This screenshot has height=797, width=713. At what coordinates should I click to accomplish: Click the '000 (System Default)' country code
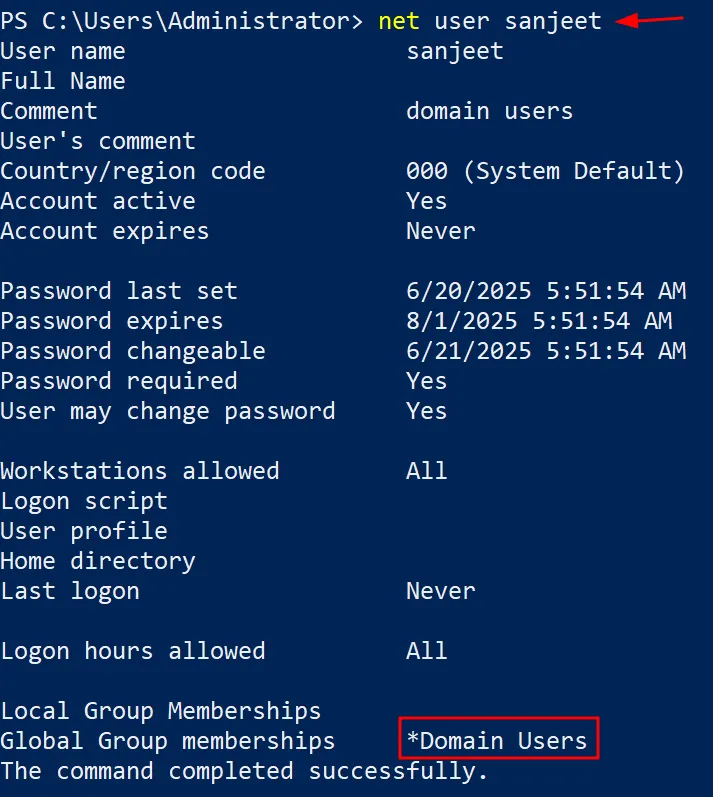(545, 171)
